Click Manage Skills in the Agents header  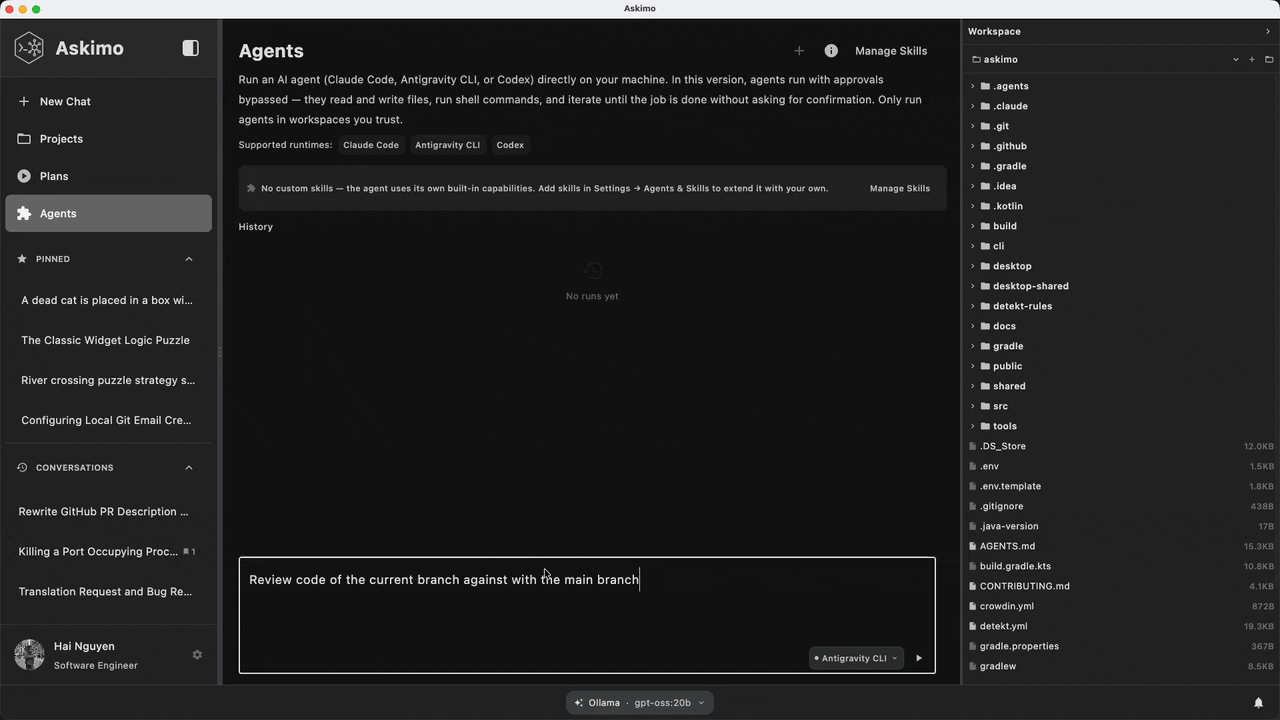coord(891,51)
